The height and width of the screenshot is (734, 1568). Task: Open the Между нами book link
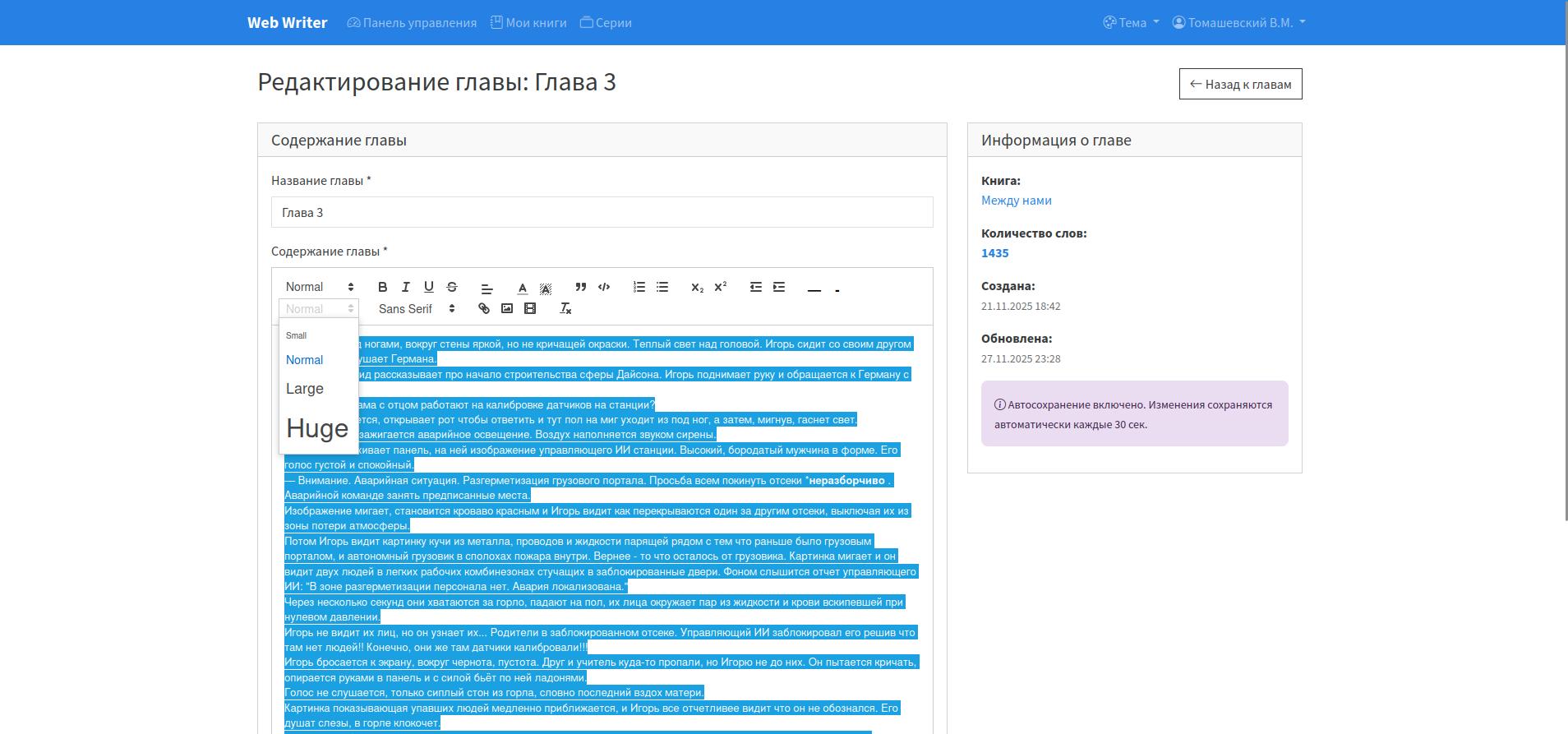(x=1016, y=201)
